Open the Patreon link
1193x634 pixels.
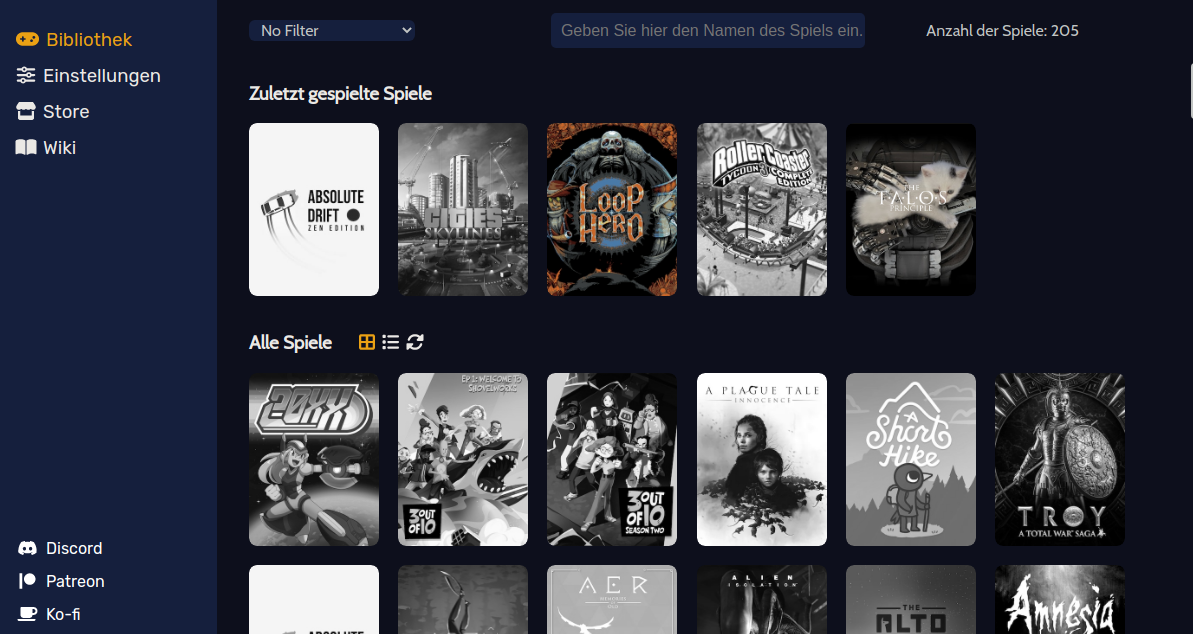point(75,581)
